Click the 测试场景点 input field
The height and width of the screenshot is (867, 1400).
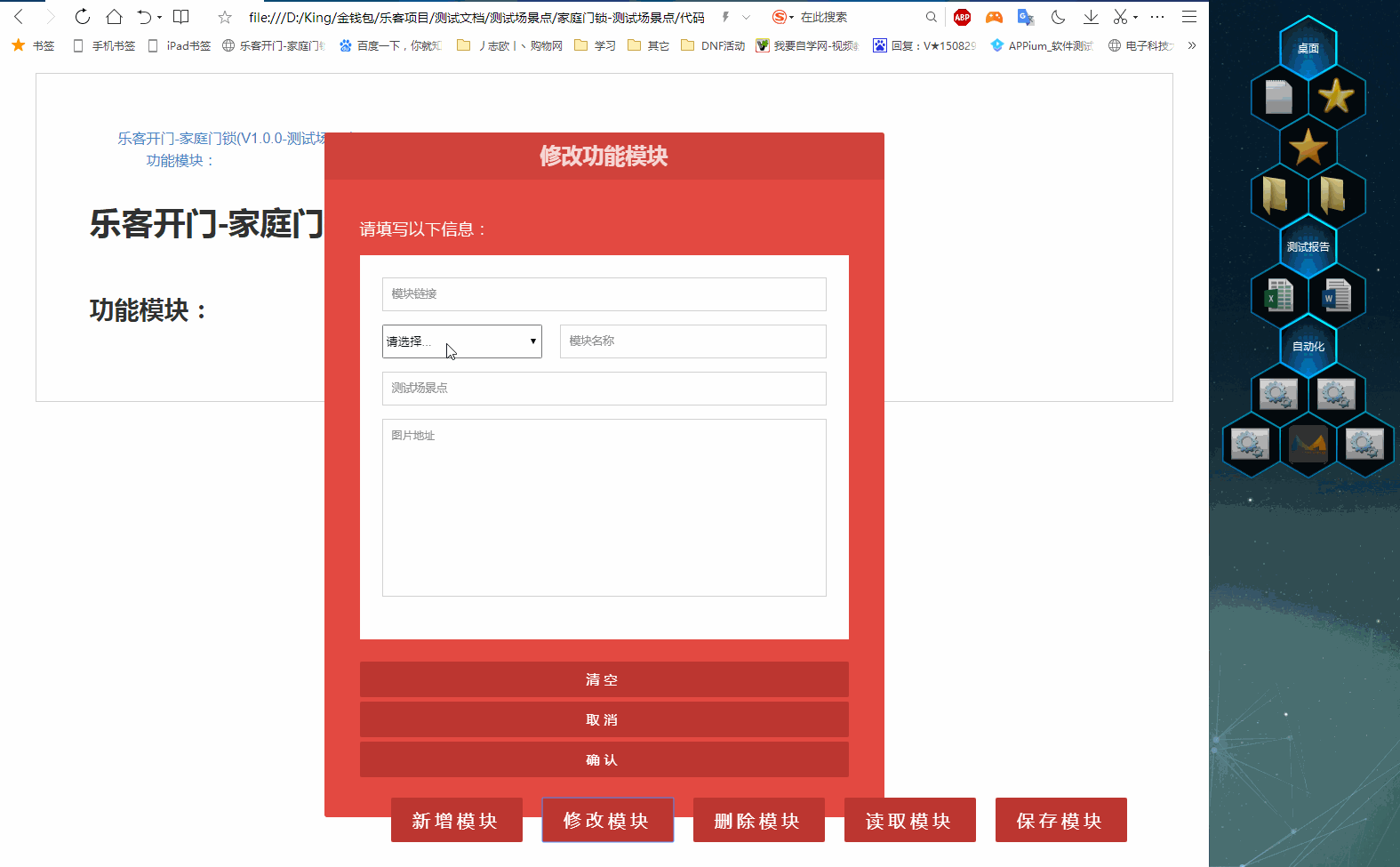click(604, 389)
